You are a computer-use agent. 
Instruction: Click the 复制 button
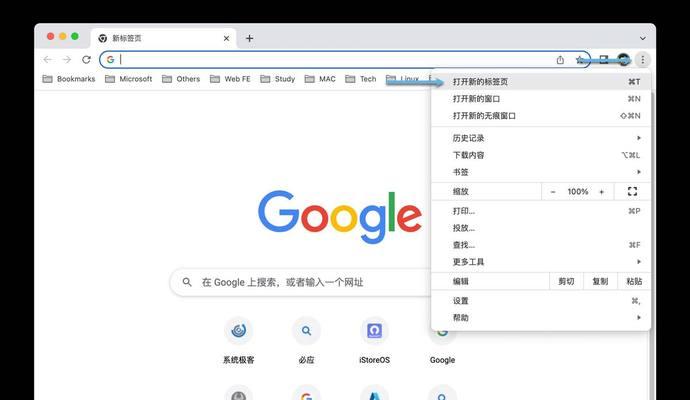pos(600,281)
